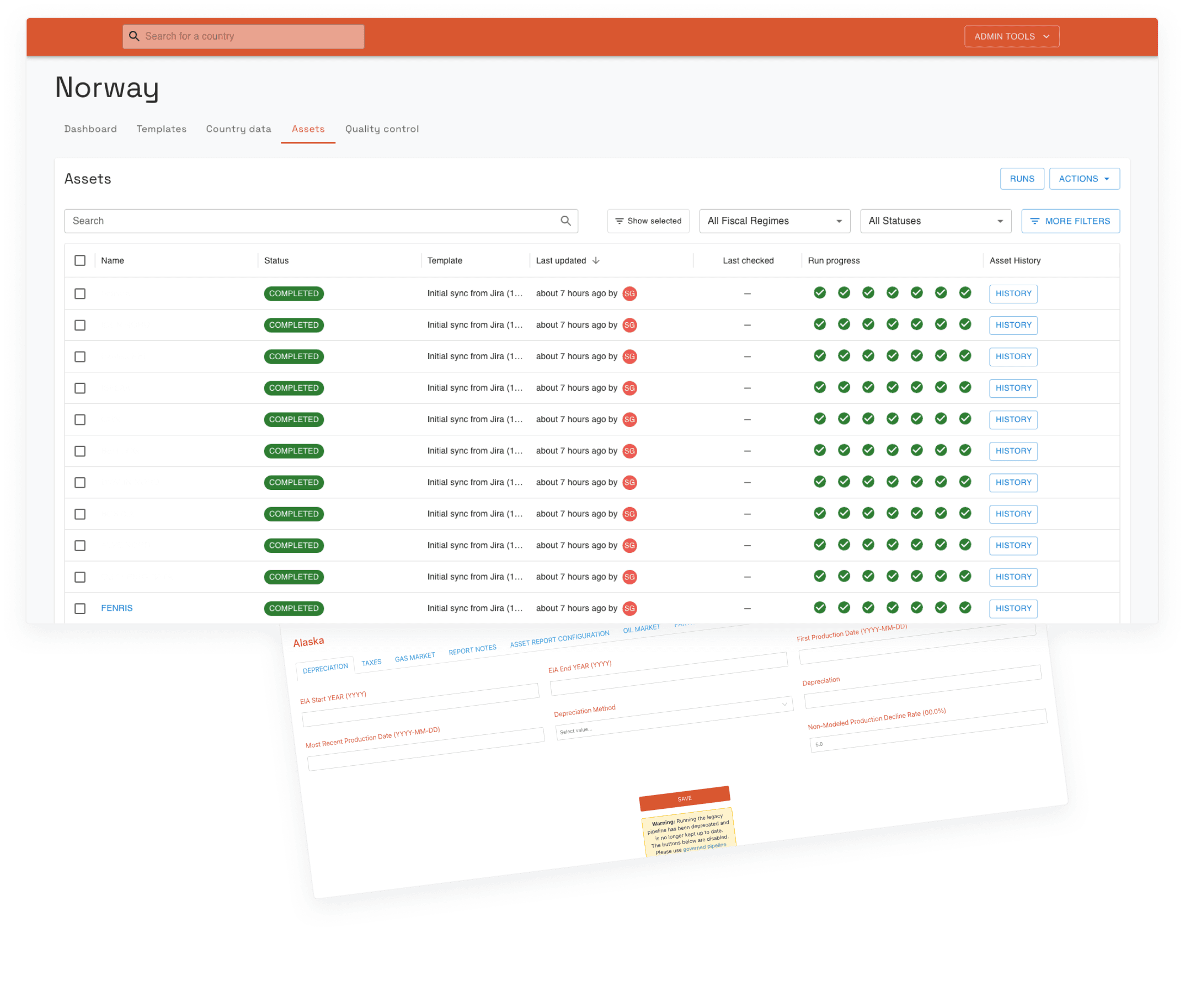
Task: Switch to the Quality control tab
Action: click(x=382, y=129)
